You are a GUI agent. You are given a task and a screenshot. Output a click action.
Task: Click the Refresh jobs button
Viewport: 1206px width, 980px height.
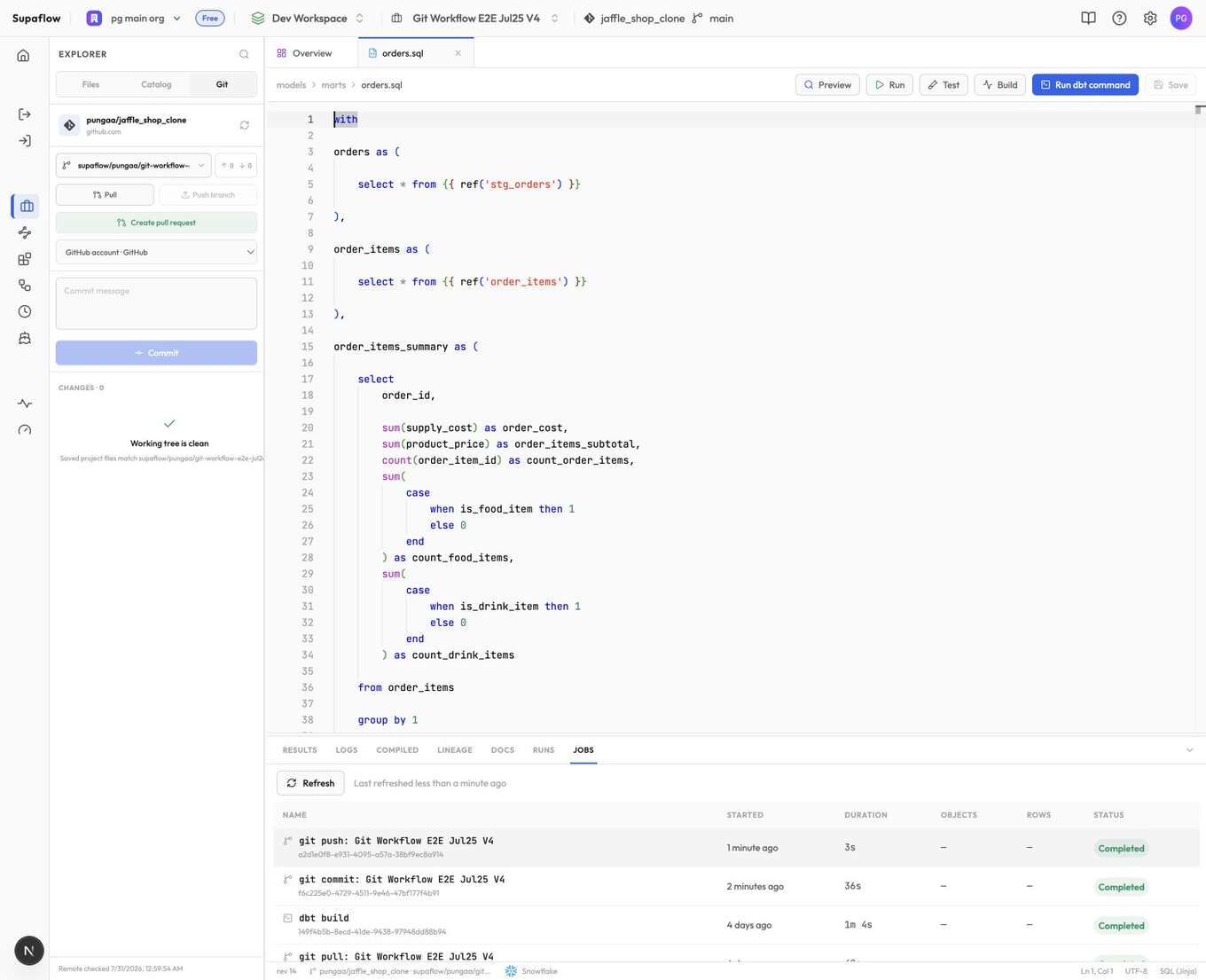click(310, 783)
